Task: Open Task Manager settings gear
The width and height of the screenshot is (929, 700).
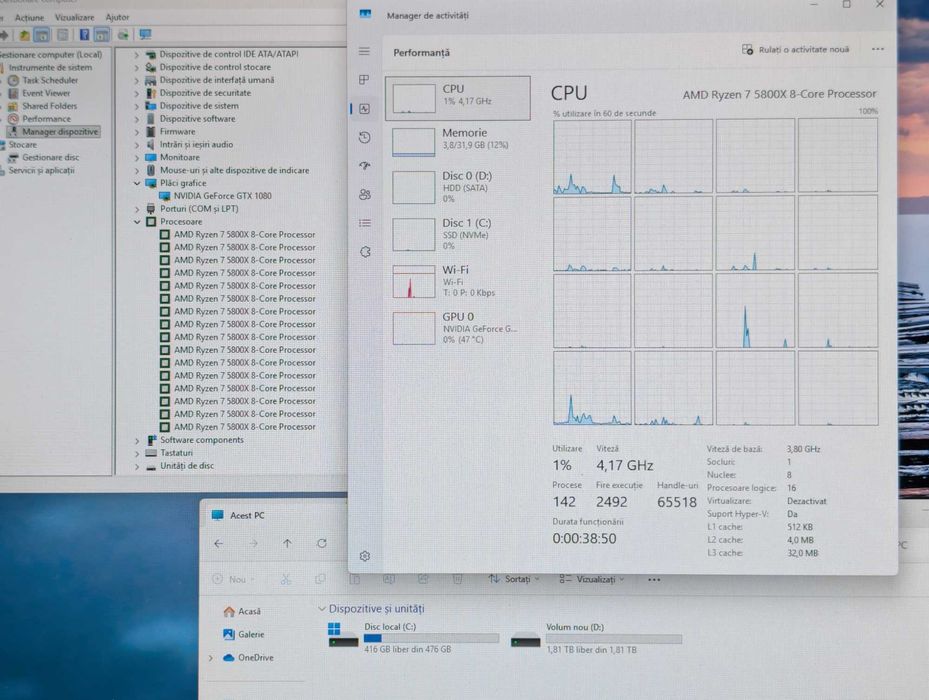Action: [x=365, y=556]
